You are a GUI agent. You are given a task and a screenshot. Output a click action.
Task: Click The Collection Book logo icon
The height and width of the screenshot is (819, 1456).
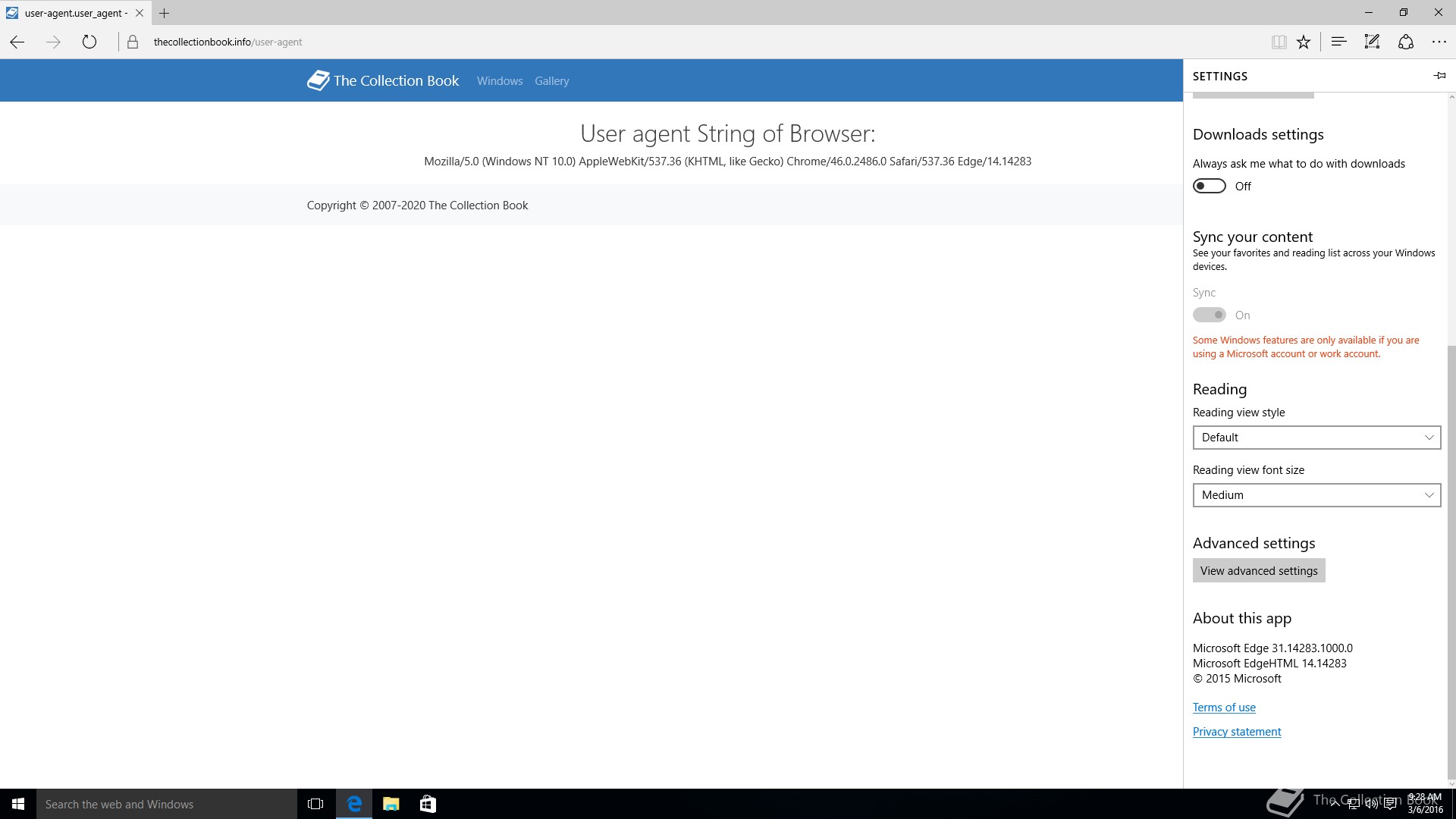318,80
